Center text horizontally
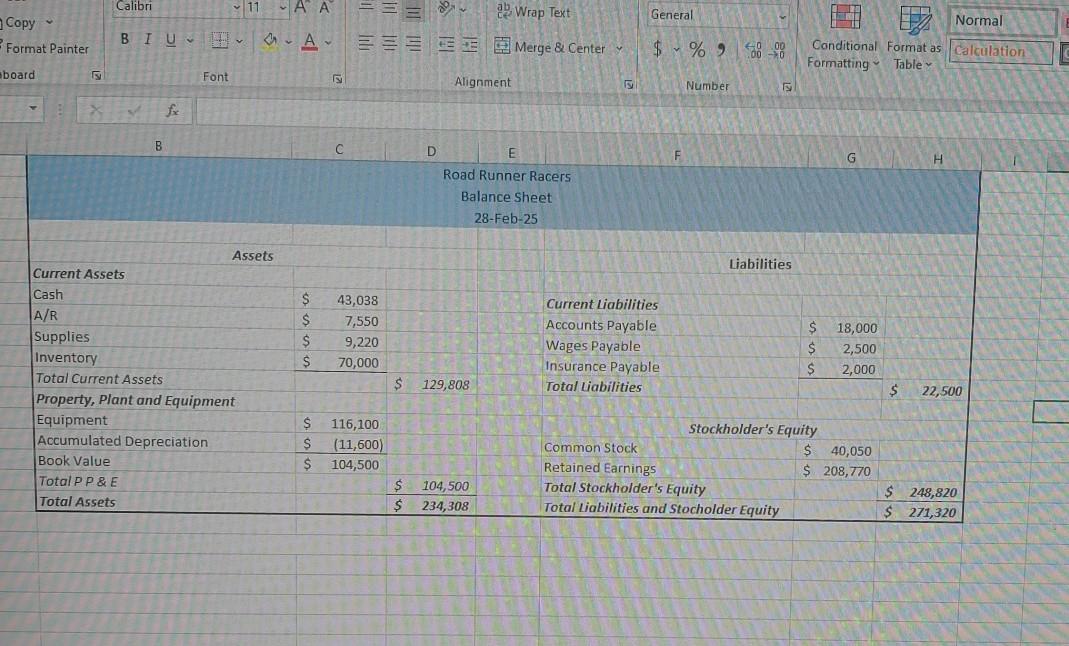 pos(389,44)
